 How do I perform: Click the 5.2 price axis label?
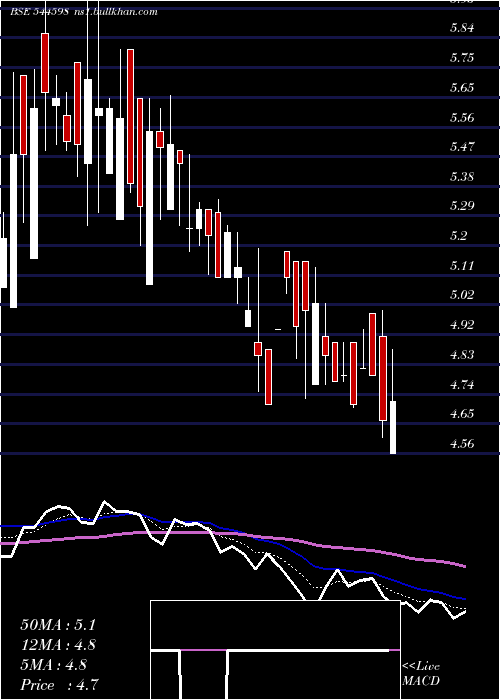(x=459, y=236)
